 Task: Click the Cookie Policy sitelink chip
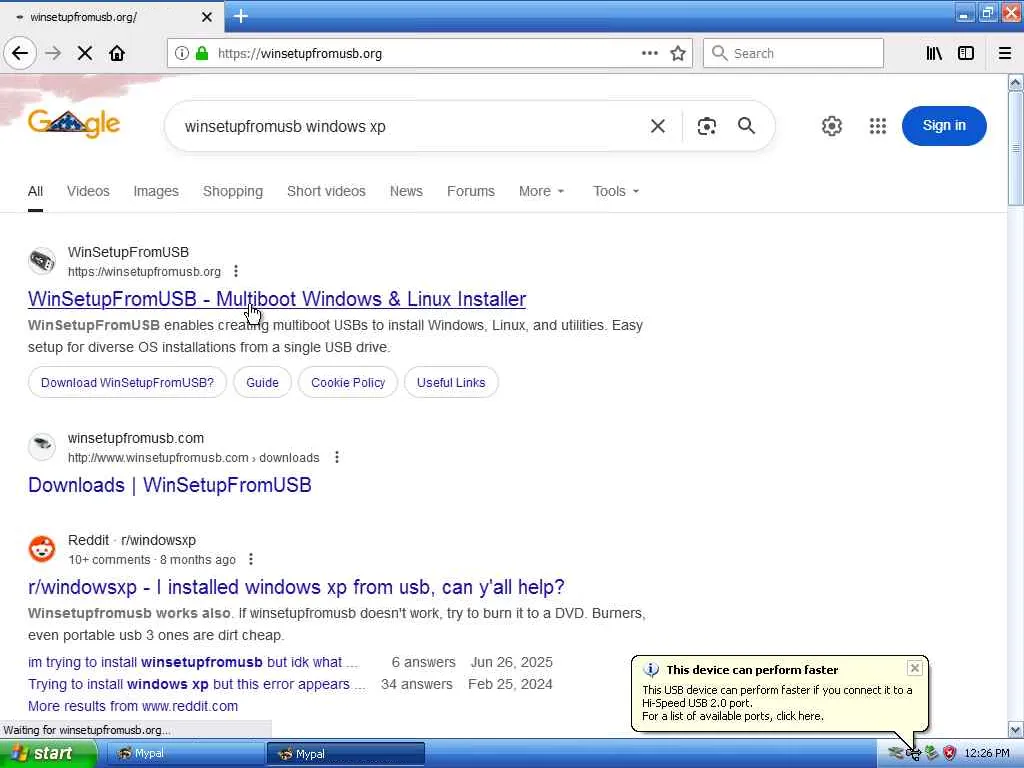(348, 383)
